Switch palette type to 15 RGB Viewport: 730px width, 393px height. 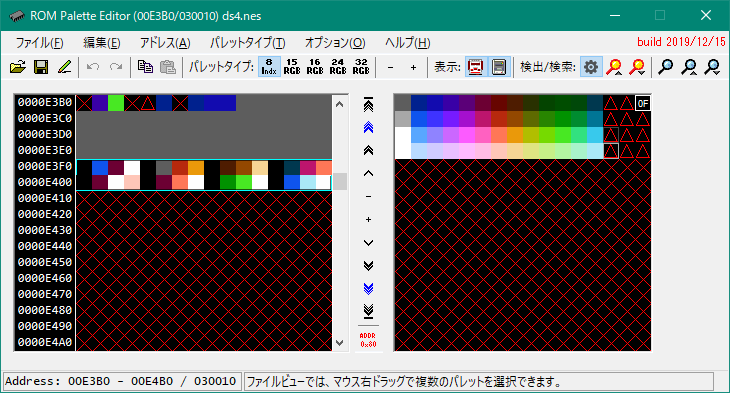(292, 67)
